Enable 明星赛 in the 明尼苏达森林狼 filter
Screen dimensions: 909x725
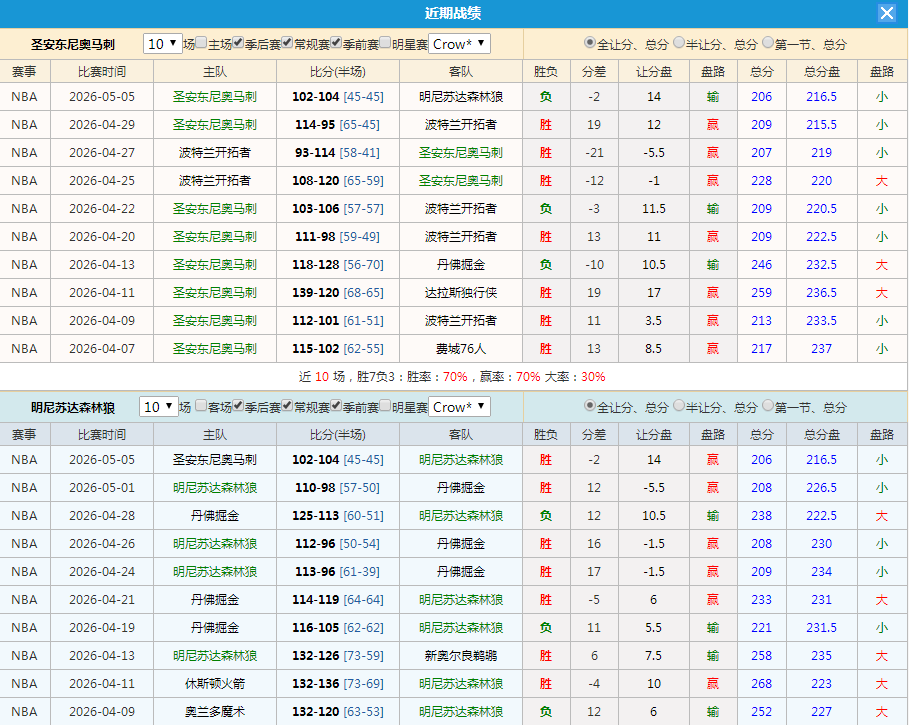385,405
